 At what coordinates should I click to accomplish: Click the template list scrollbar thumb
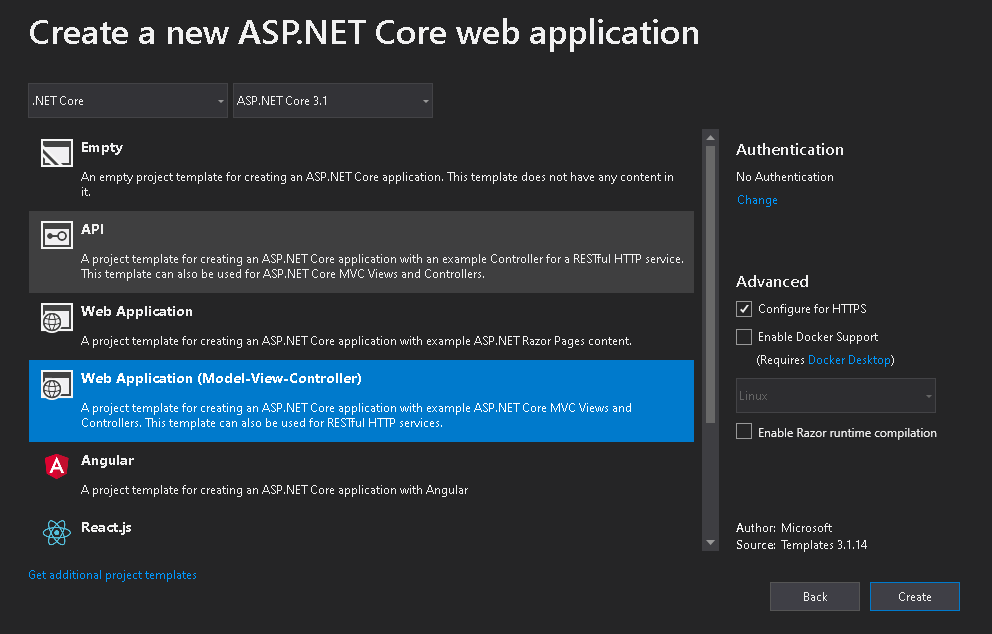tap(710, 285)
